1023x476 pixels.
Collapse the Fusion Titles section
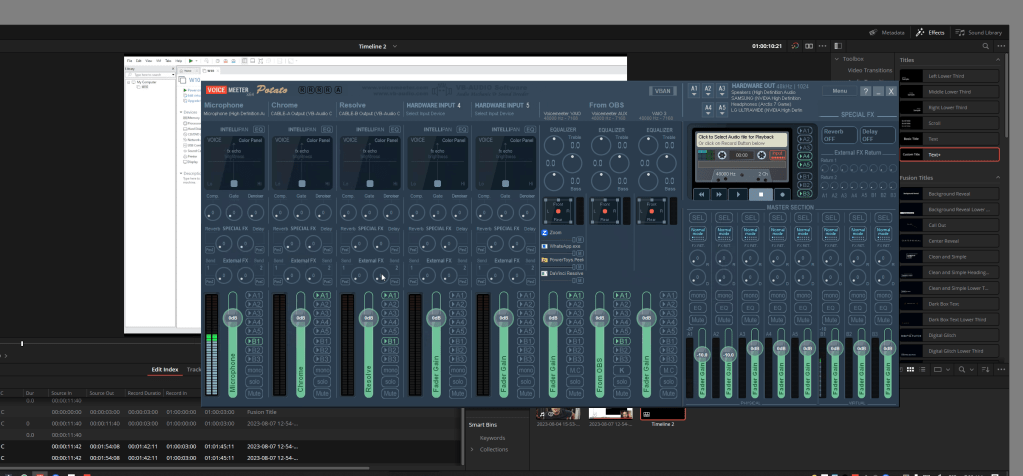[x=998, y=177]
